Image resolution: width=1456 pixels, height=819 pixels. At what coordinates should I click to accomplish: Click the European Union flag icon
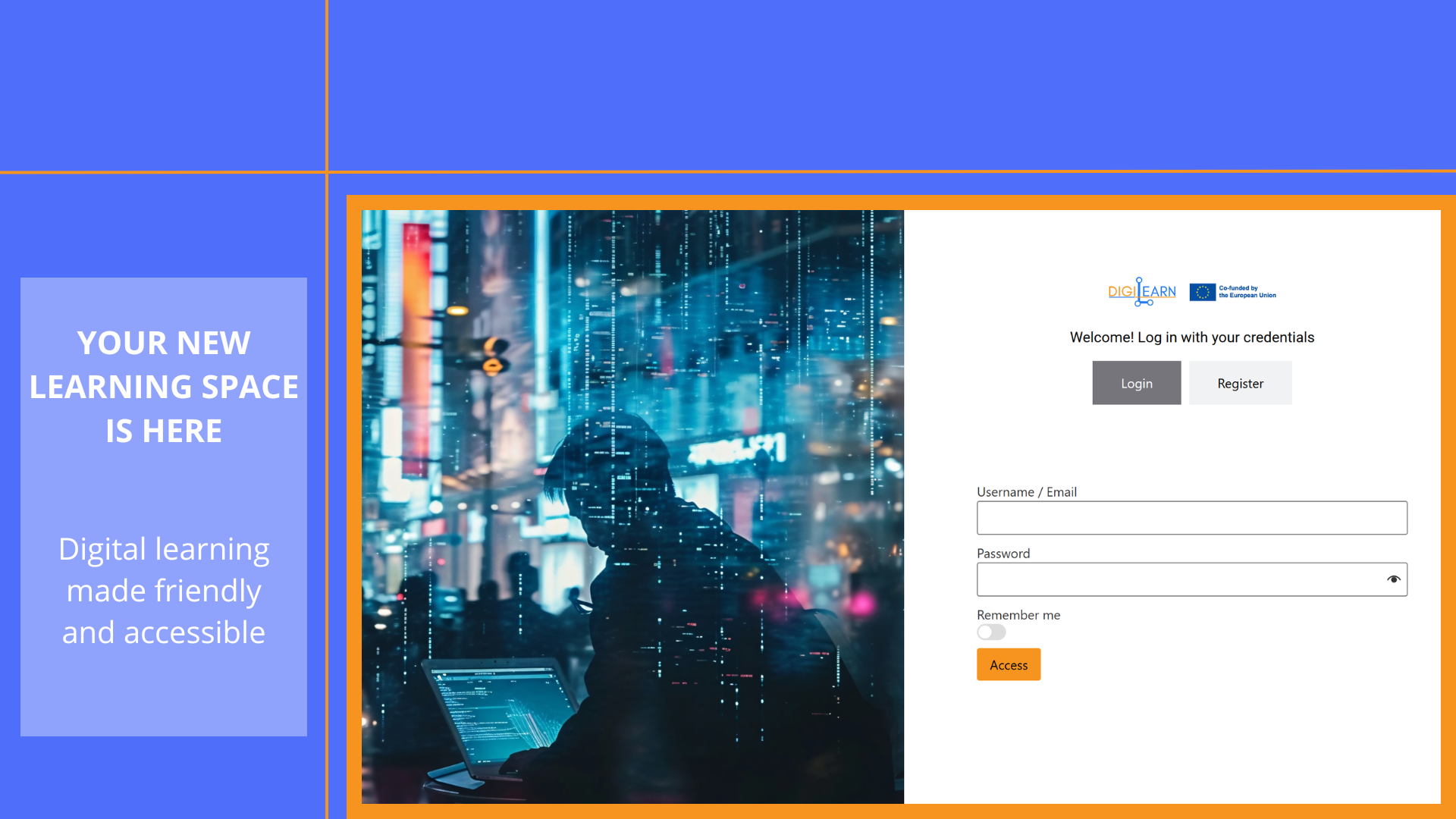click(1202, 292)
